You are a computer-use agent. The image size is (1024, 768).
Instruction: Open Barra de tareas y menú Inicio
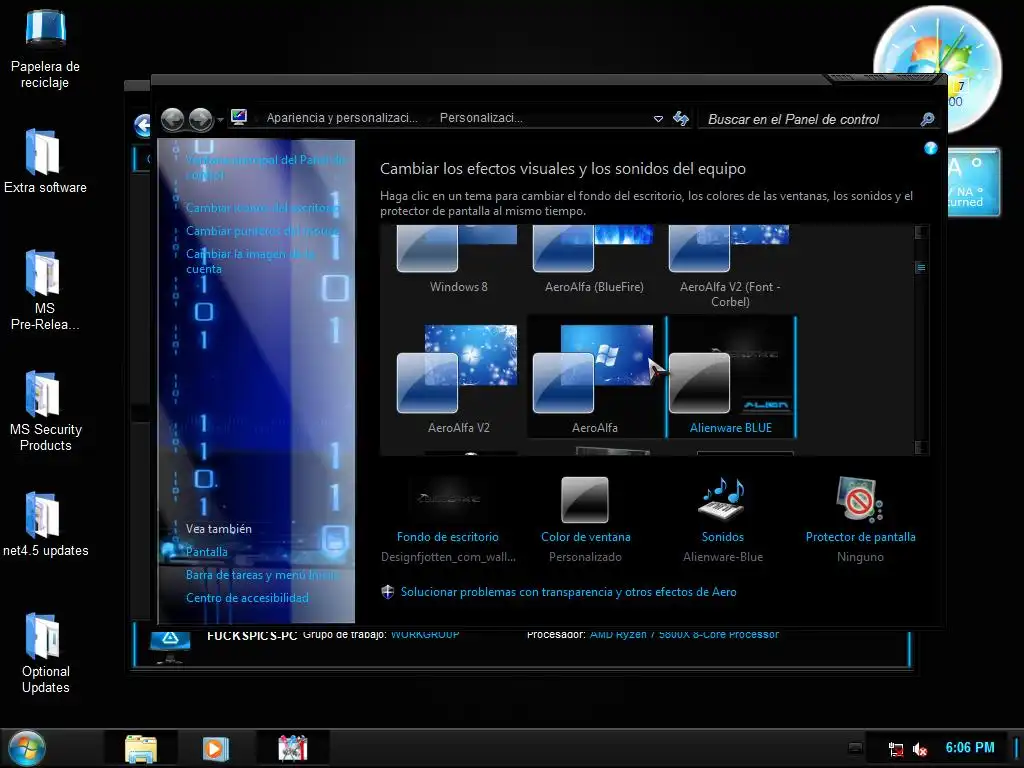click(x=262, y=575)
